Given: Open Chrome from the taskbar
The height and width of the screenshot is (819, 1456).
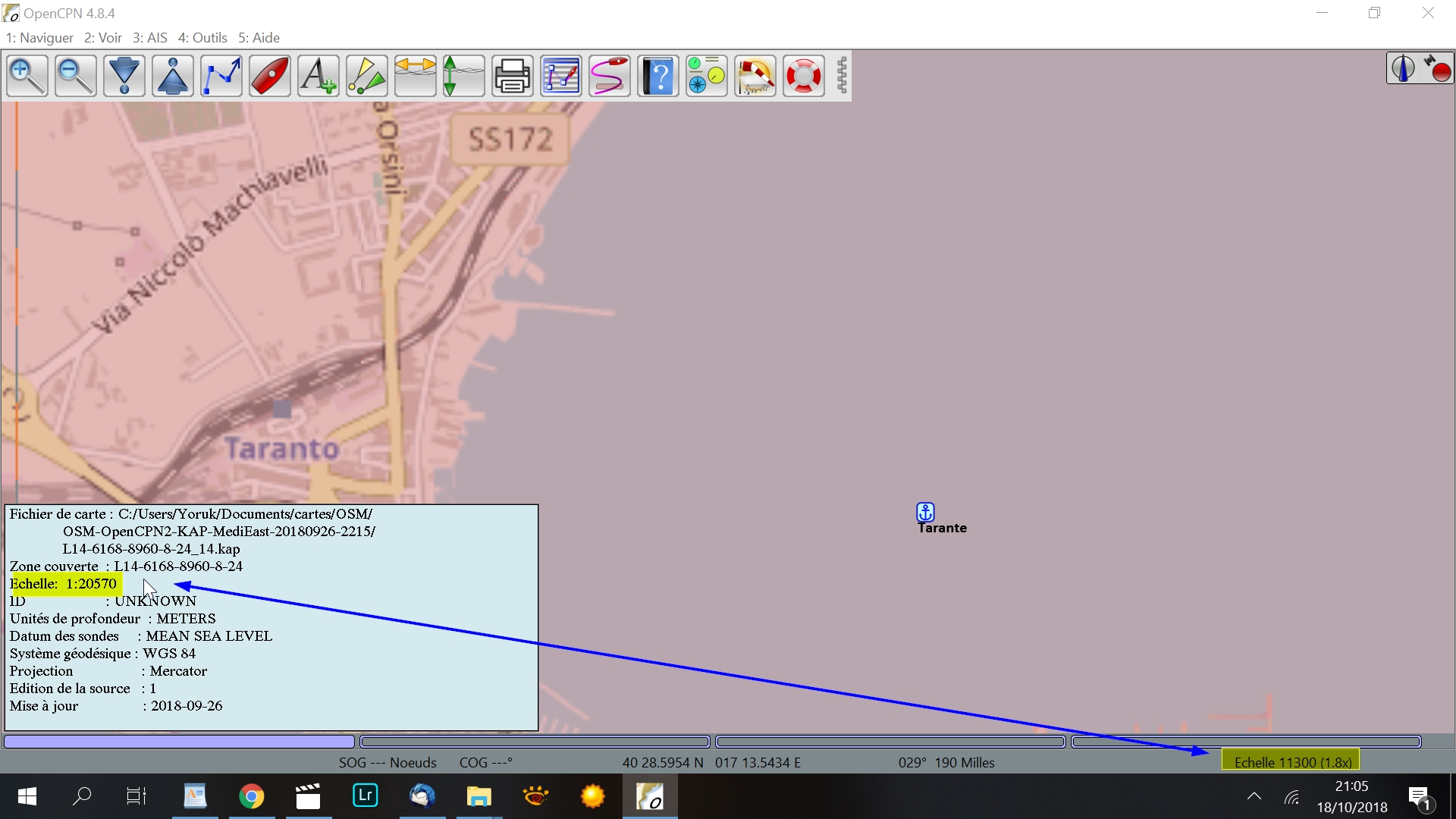Looking at the screenshot, I should point(252,796).
